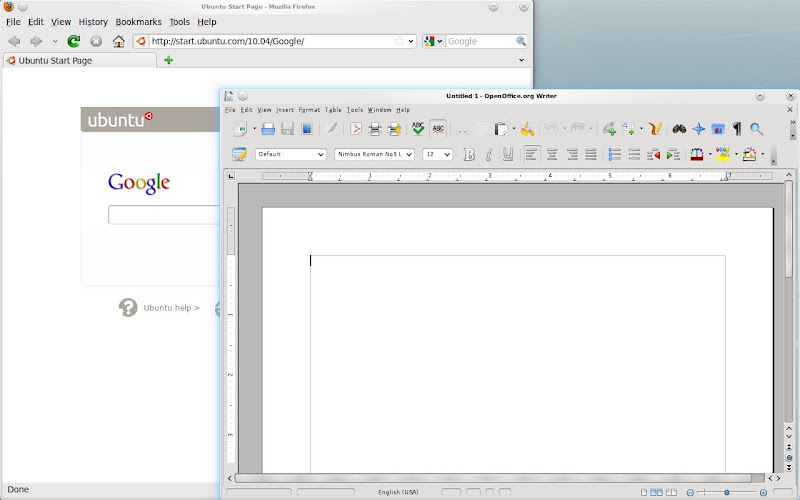Click the Paste clipboard icon

(501, 129)
